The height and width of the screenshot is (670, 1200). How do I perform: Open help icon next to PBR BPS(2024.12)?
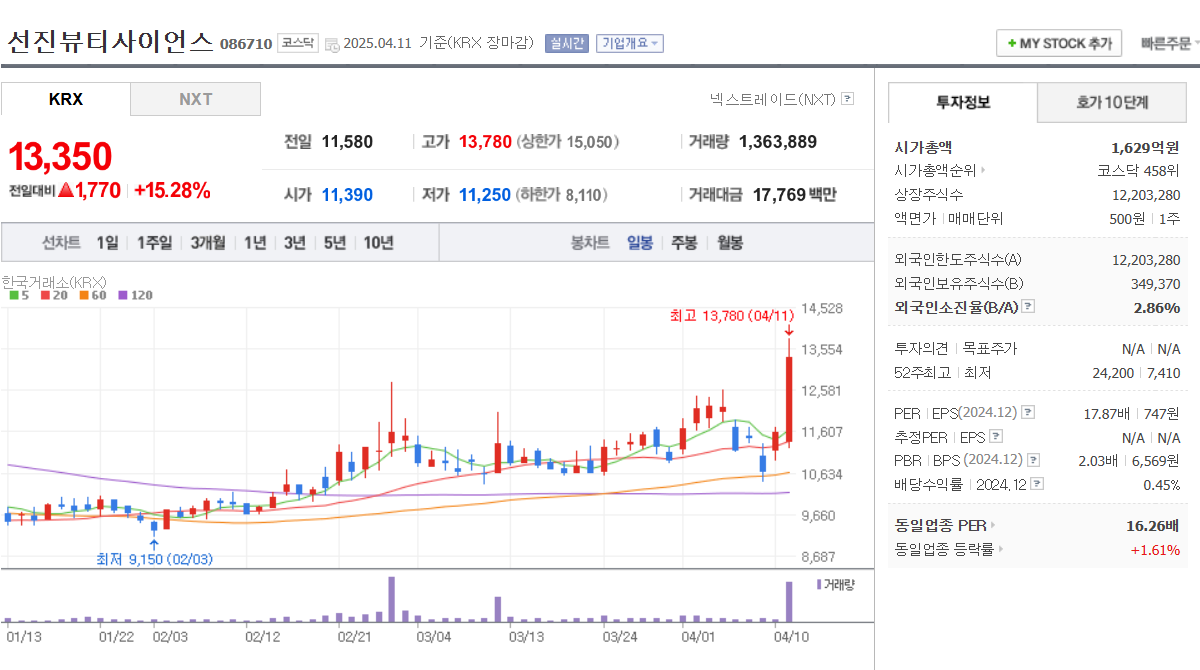pos(1033,460)
